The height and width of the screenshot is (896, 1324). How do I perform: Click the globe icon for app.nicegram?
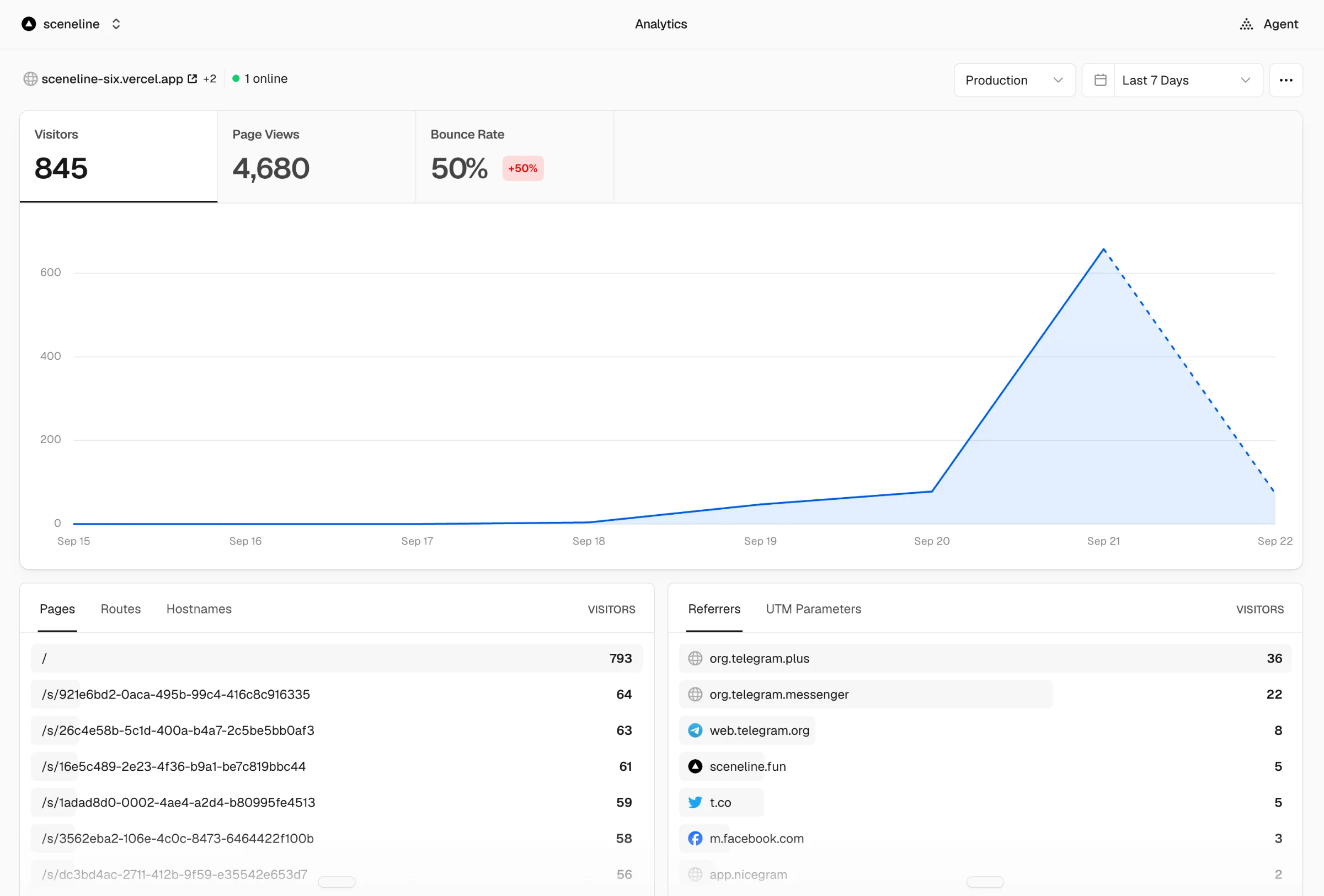[x=695, y=874]
